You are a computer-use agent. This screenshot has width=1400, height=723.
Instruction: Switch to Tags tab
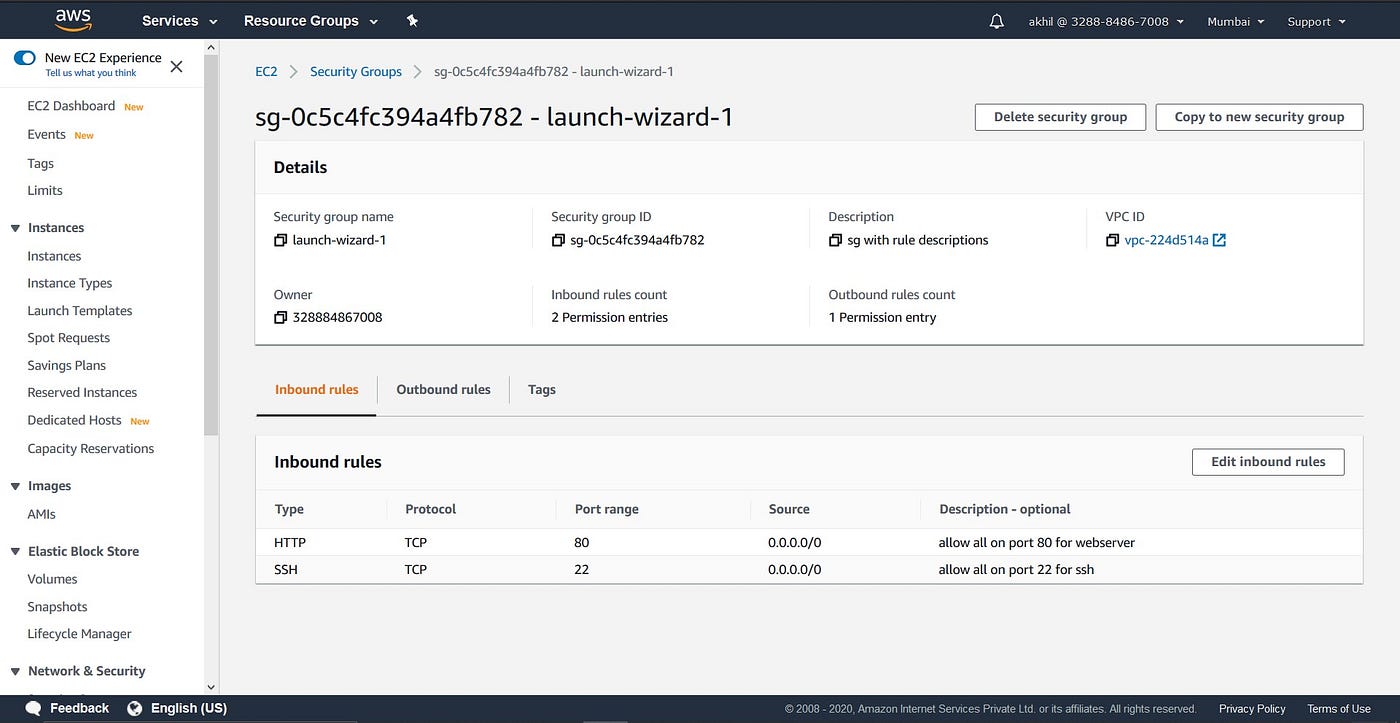(x=542, y=390)
